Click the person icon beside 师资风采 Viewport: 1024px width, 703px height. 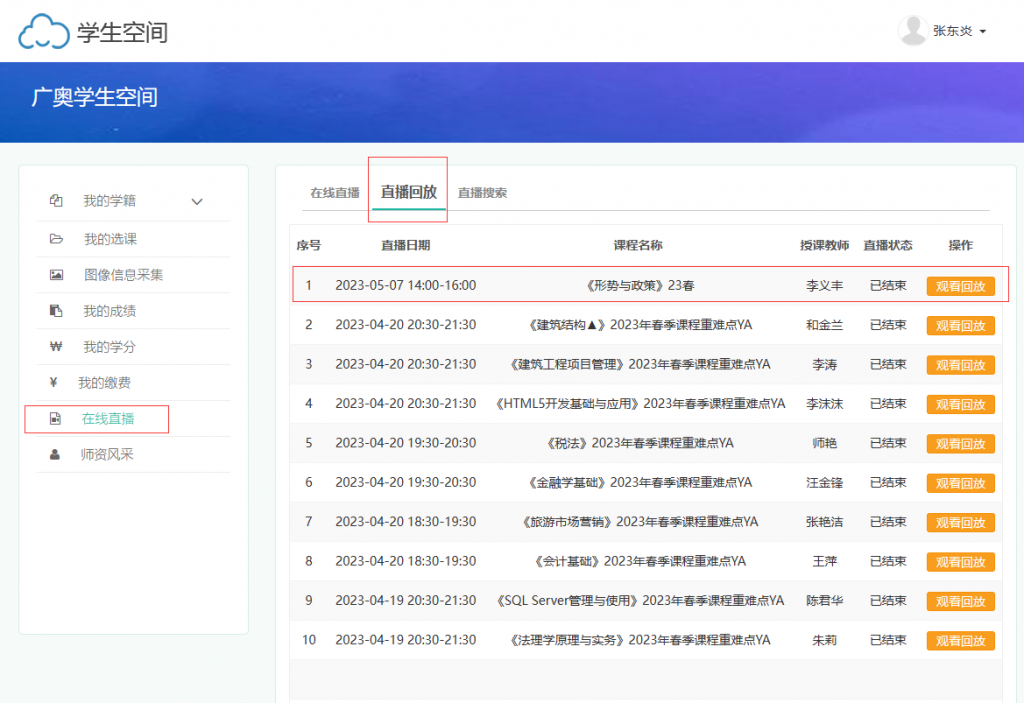[x=55, y=455]
